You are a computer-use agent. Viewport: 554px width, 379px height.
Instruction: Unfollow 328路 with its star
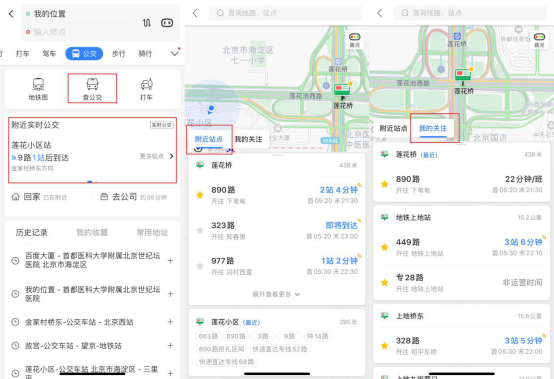pyautogui.click(x=385, y=345)
